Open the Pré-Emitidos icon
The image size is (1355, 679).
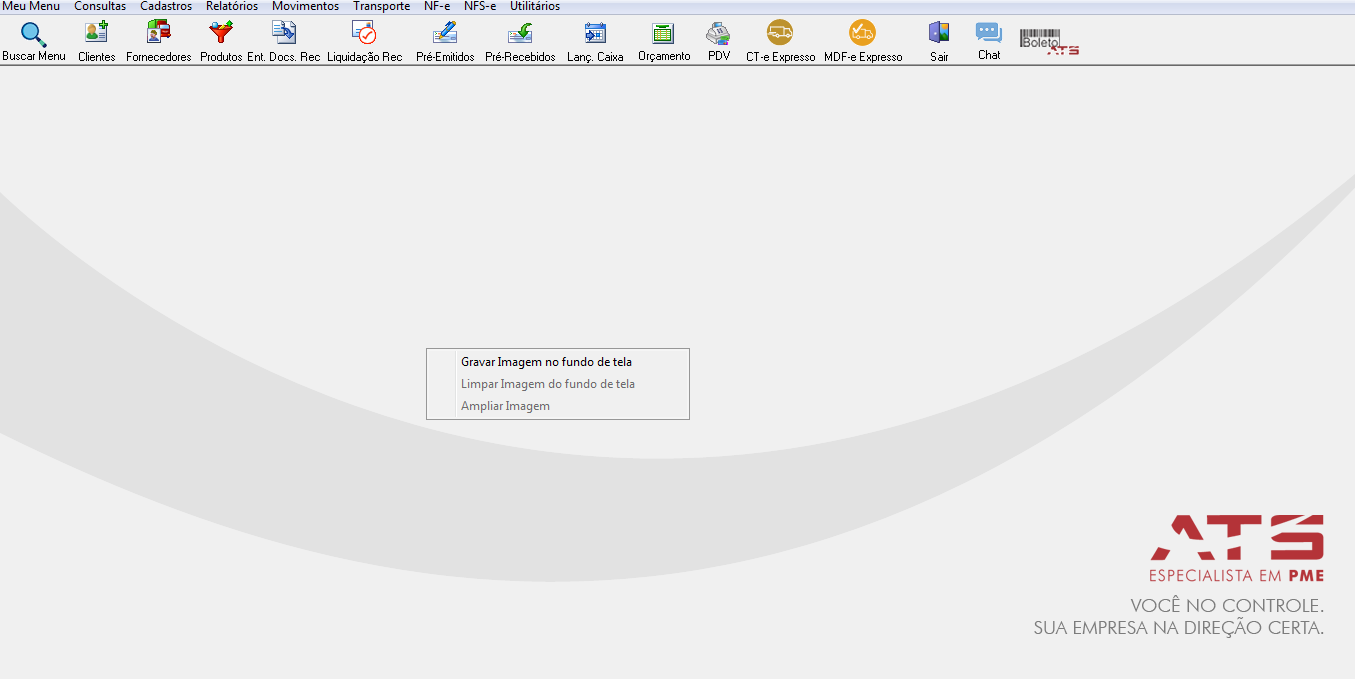445,33
